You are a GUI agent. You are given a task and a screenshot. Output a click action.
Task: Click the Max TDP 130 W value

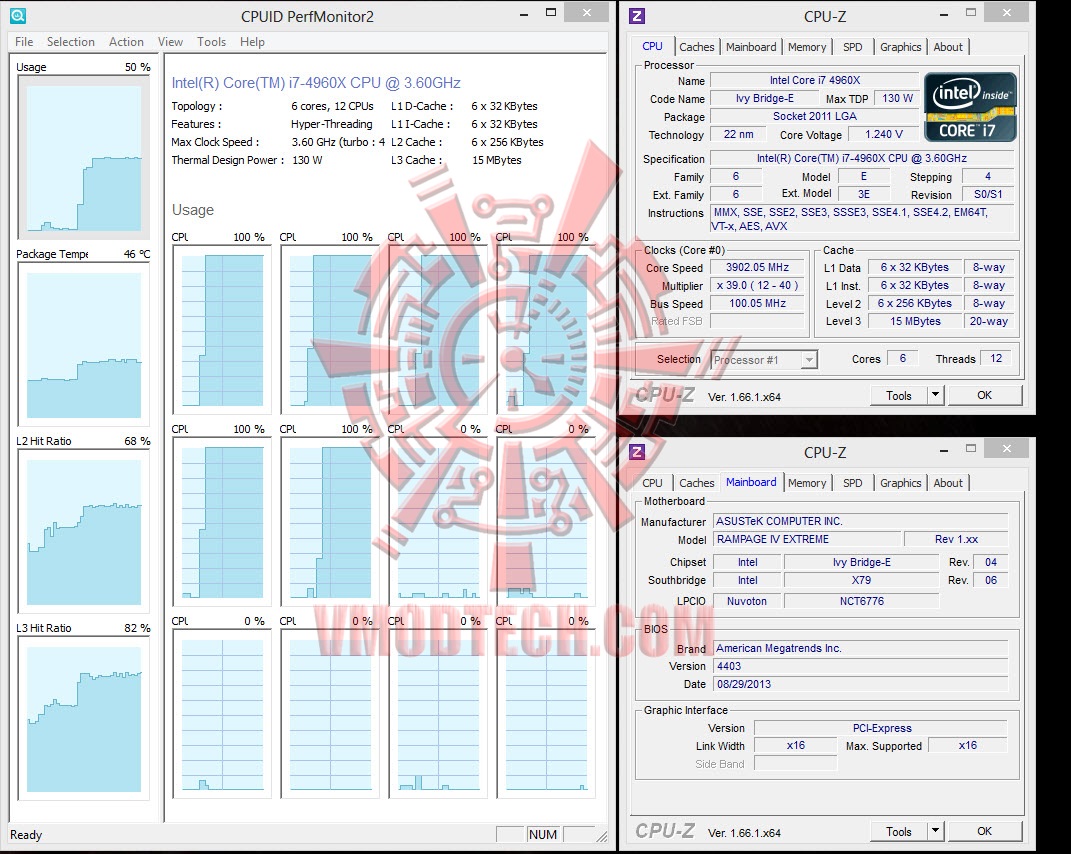click(898, 98)
